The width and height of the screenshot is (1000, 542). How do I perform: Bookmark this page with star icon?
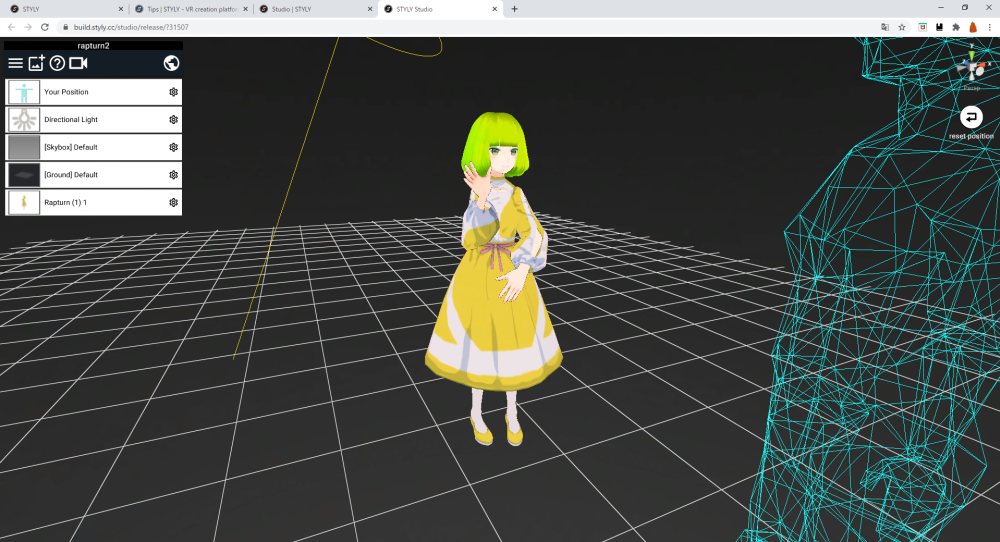[902, 27]
